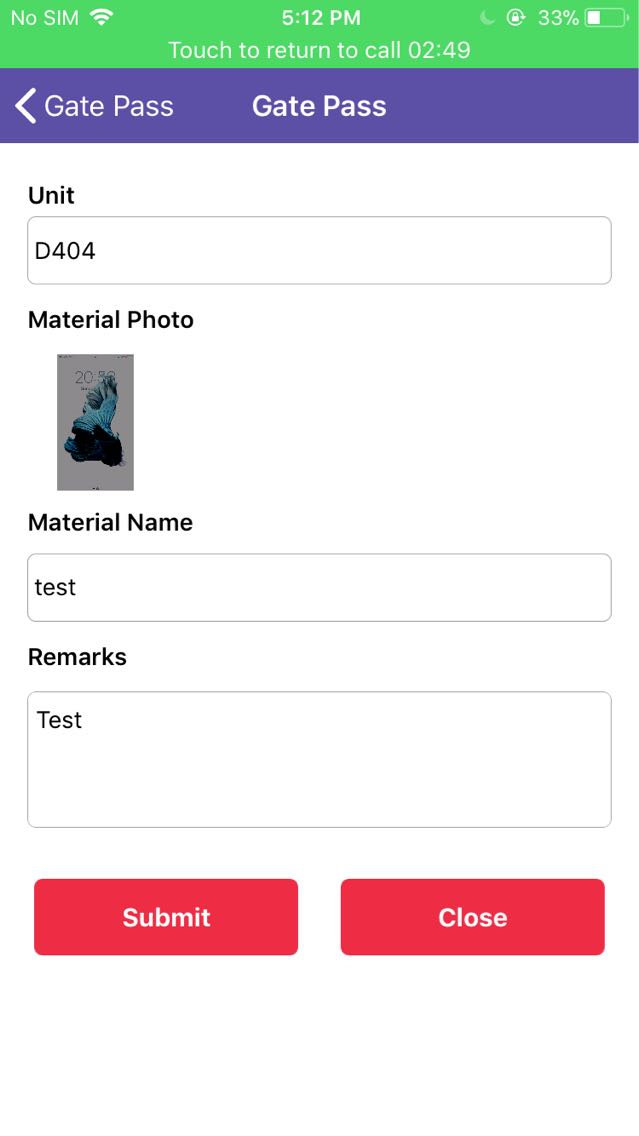Tap the Remarks label
This screenshot has width=639, height=1136.
(x=77, y=657)
